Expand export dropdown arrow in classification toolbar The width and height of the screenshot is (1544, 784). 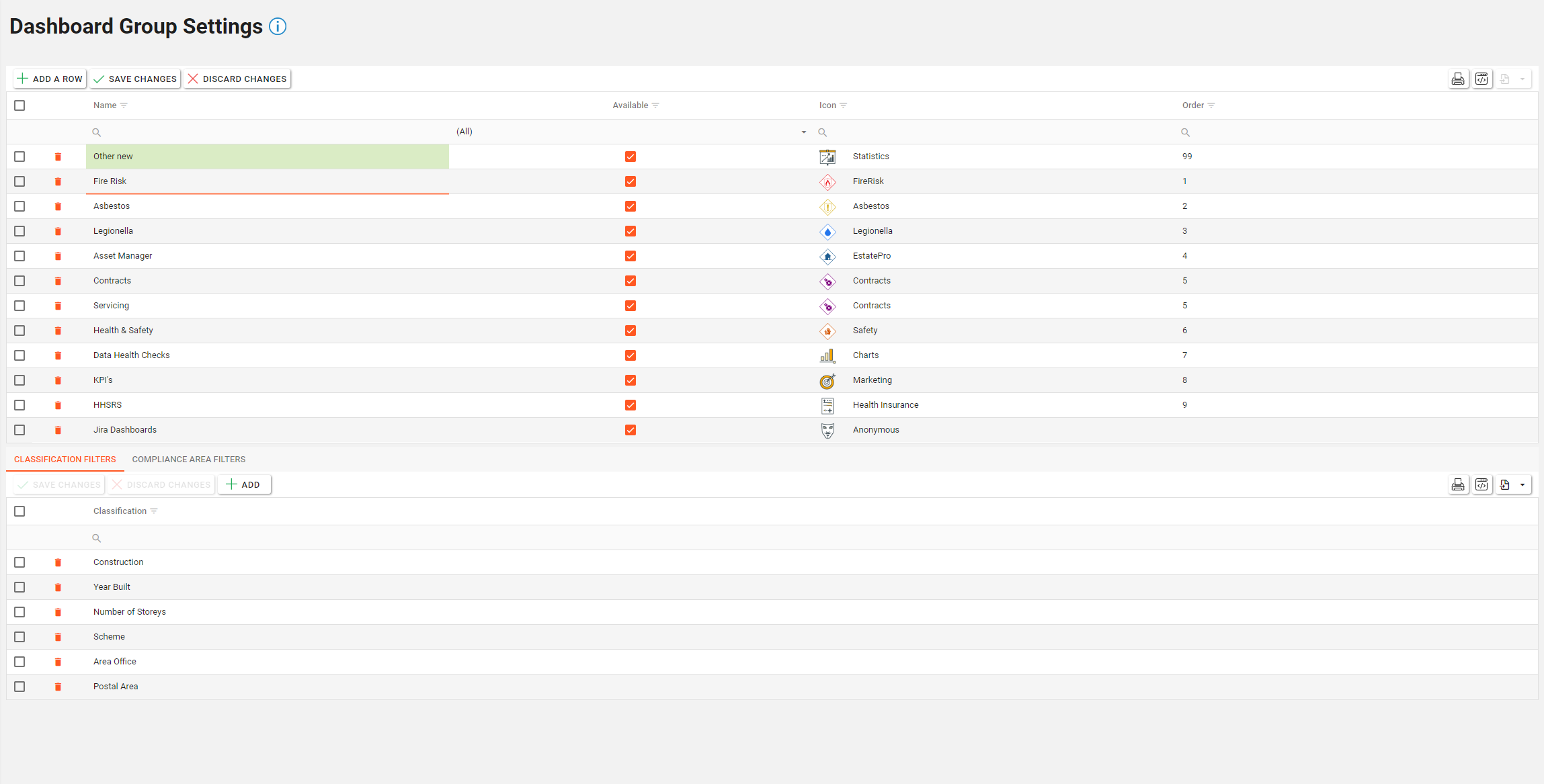tap(1522, 485)
